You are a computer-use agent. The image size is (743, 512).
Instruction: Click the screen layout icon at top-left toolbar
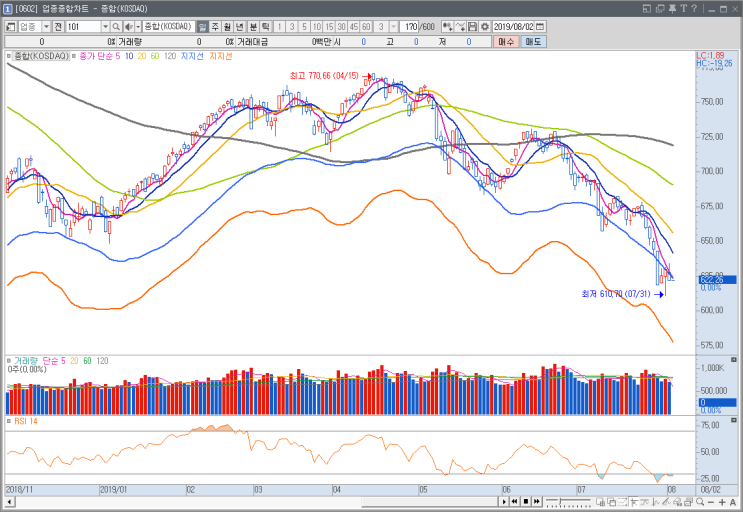click(x=10, y=27)
